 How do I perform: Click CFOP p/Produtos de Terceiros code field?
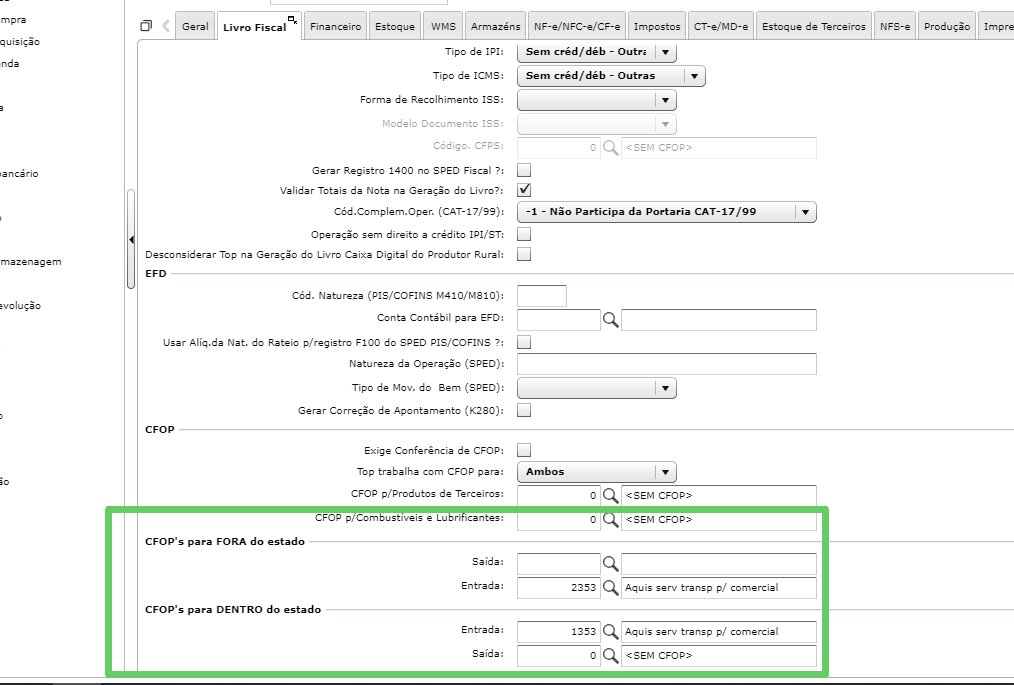(x=559, y=495)
